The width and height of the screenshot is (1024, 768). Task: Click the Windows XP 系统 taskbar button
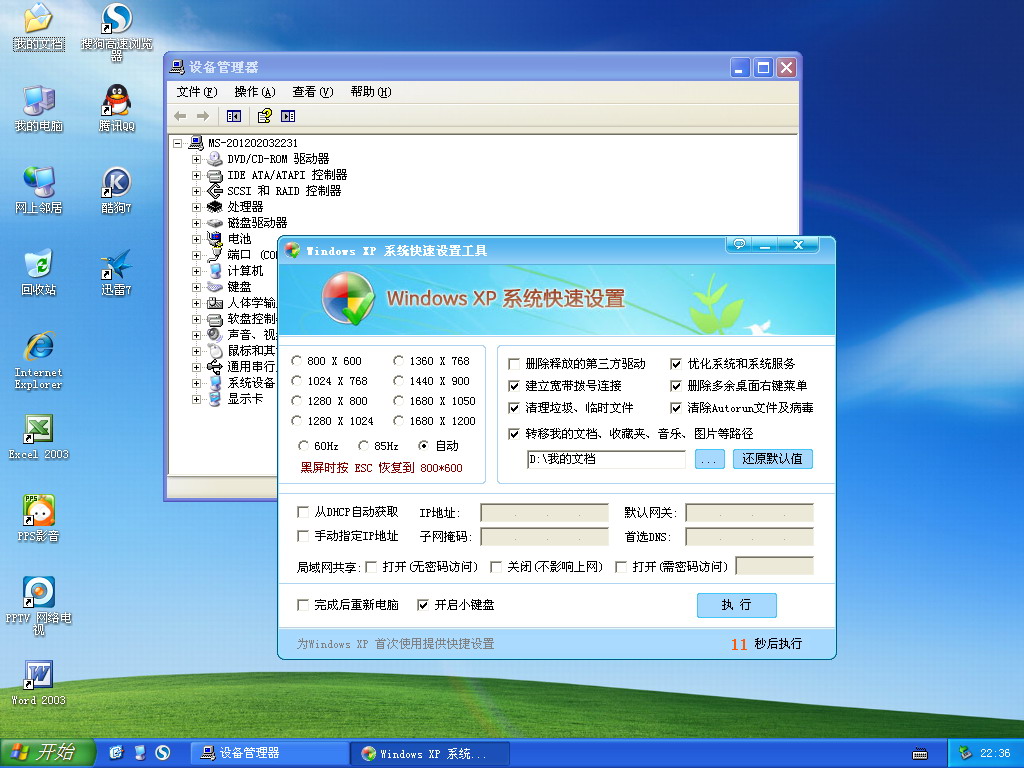pyautogui.click(x=431, y=753)
